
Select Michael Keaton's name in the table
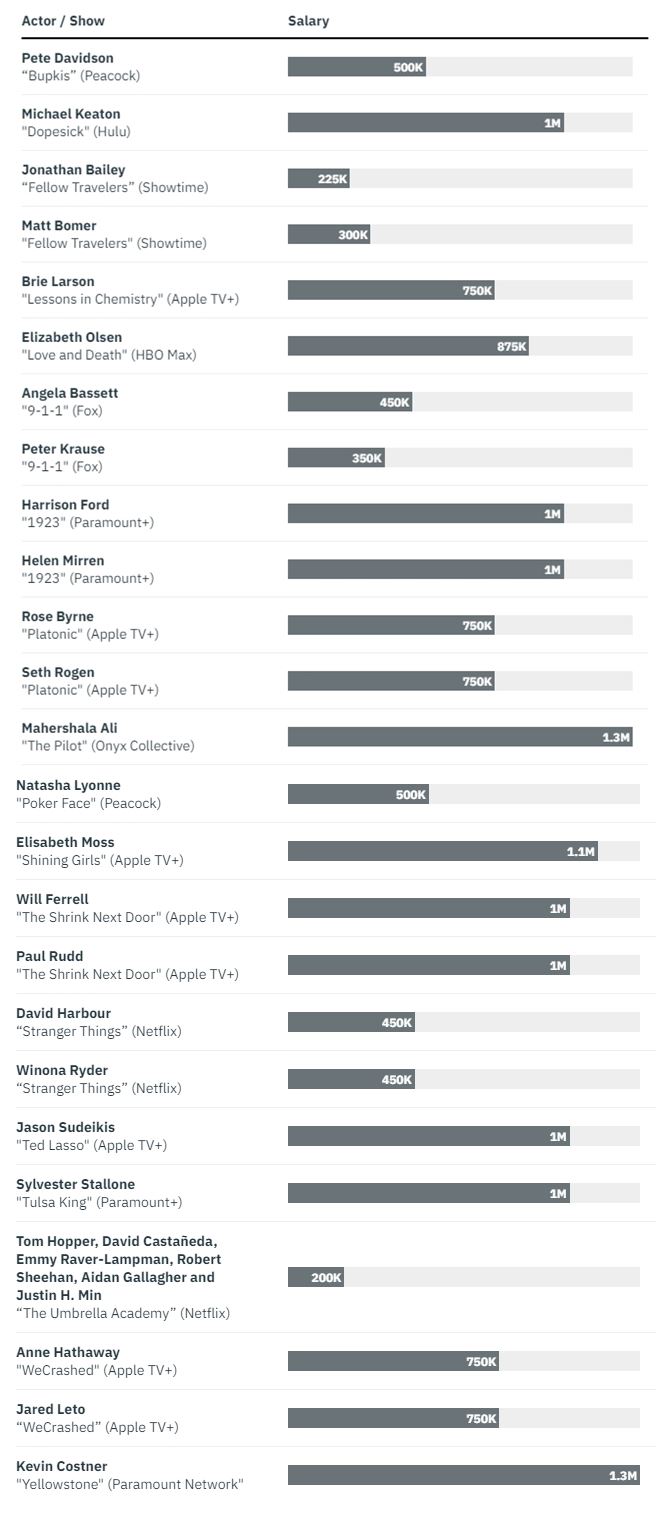click(x=71, y=114)
